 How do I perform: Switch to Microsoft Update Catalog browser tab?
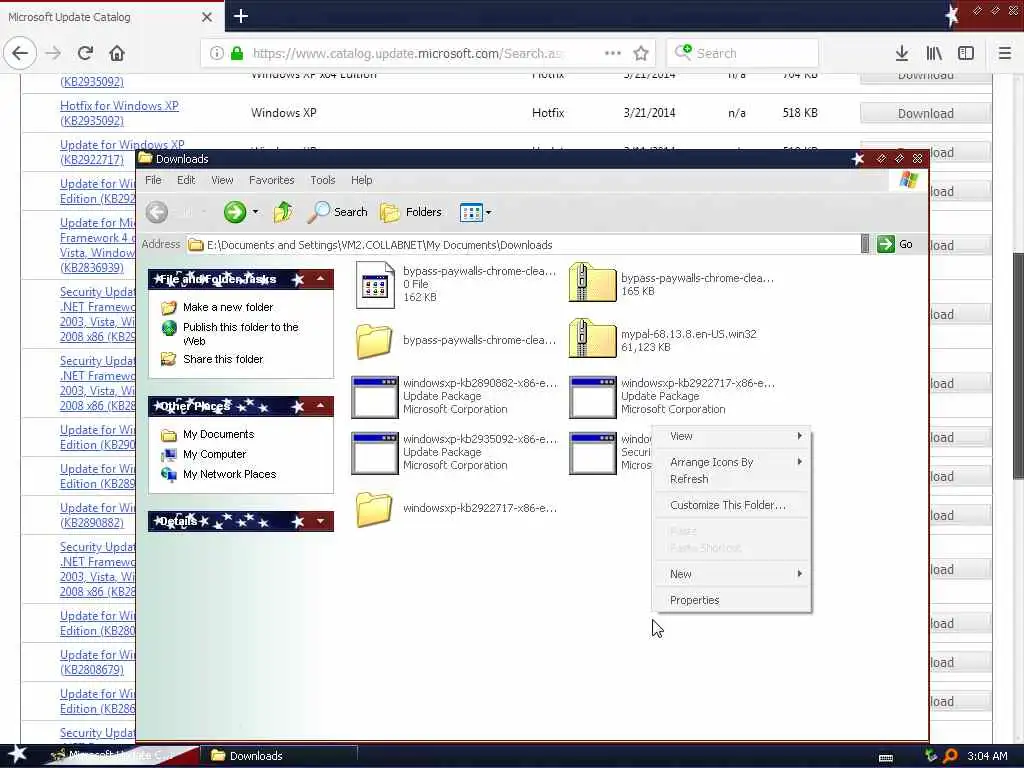pos(112,17)
